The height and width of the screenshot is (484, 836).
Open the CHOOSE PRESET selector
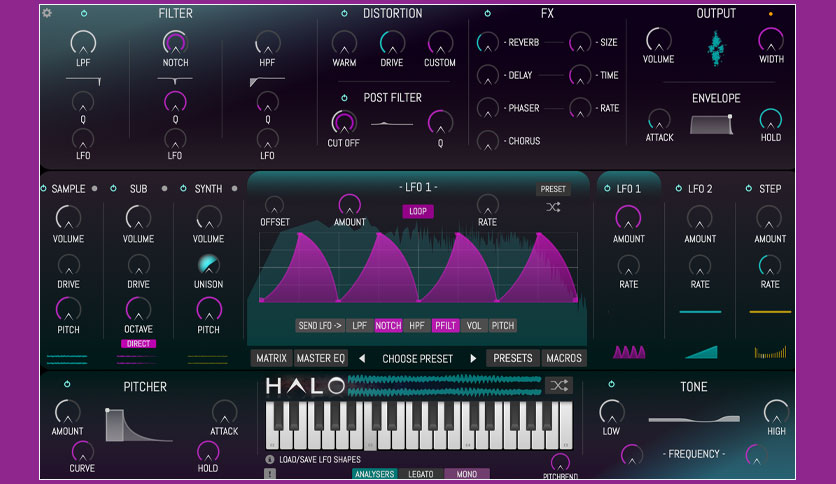point(417,359)
